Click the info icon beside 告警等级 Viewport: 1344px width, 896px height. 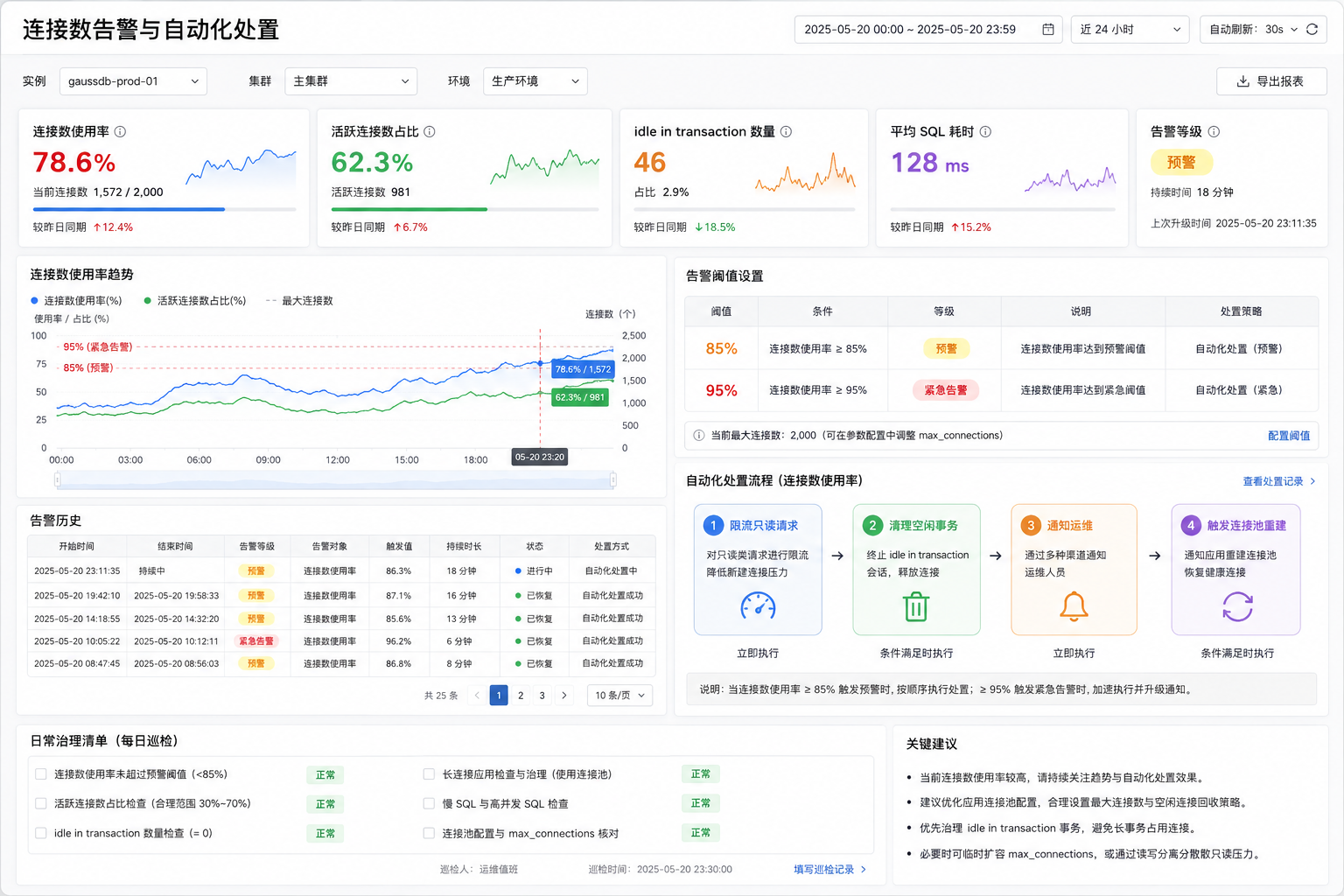point(1214,132)
